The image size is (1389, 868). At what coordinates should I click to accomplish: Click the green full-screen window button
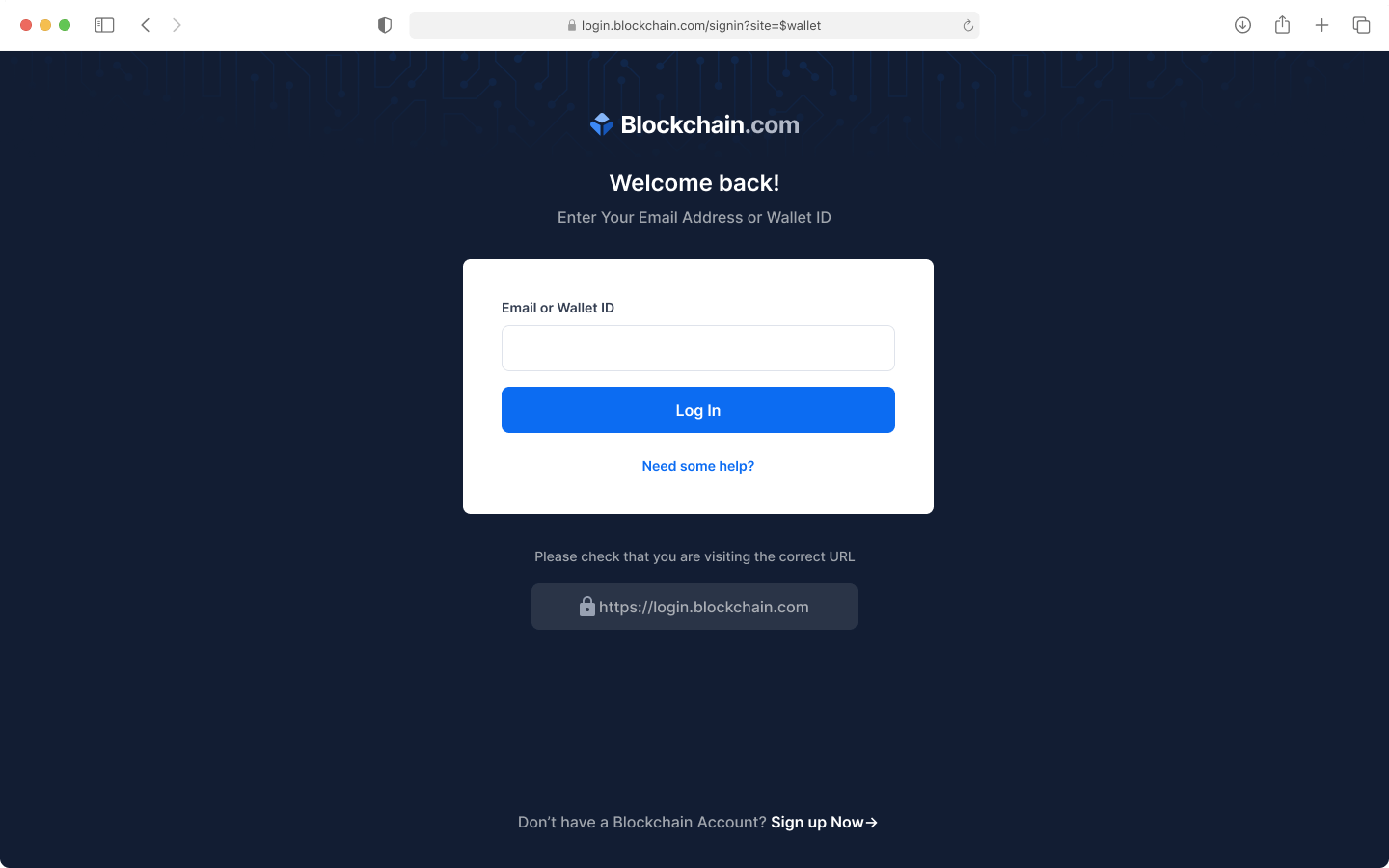(x=65, y=25)
